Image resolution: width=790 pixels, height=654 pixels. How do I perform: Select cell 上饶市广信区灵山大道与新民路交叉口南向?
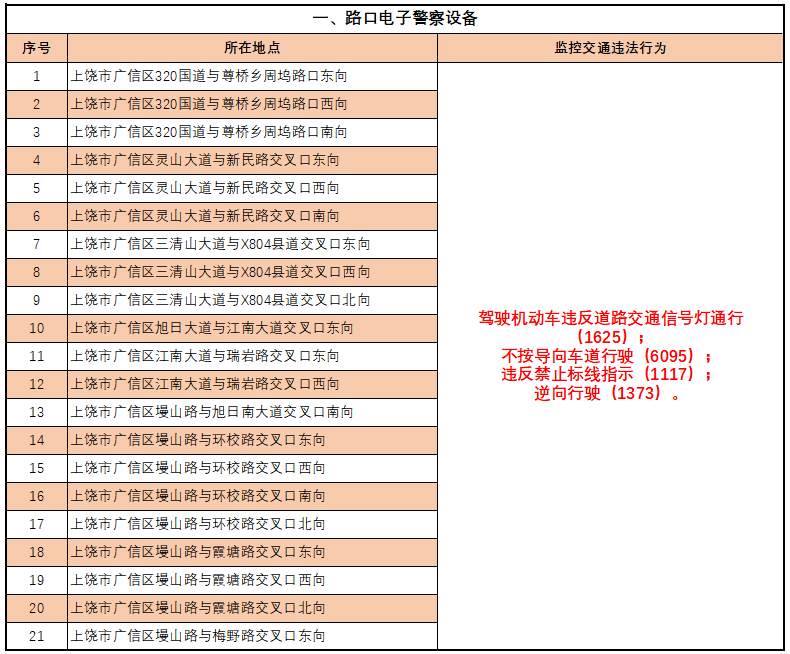click(x=252, y=216)
